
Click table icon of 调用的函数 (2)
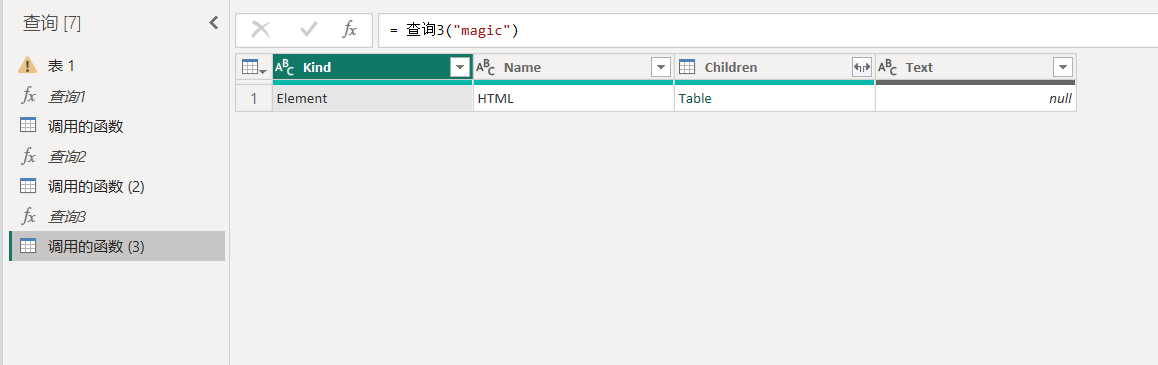click(28, 185)
